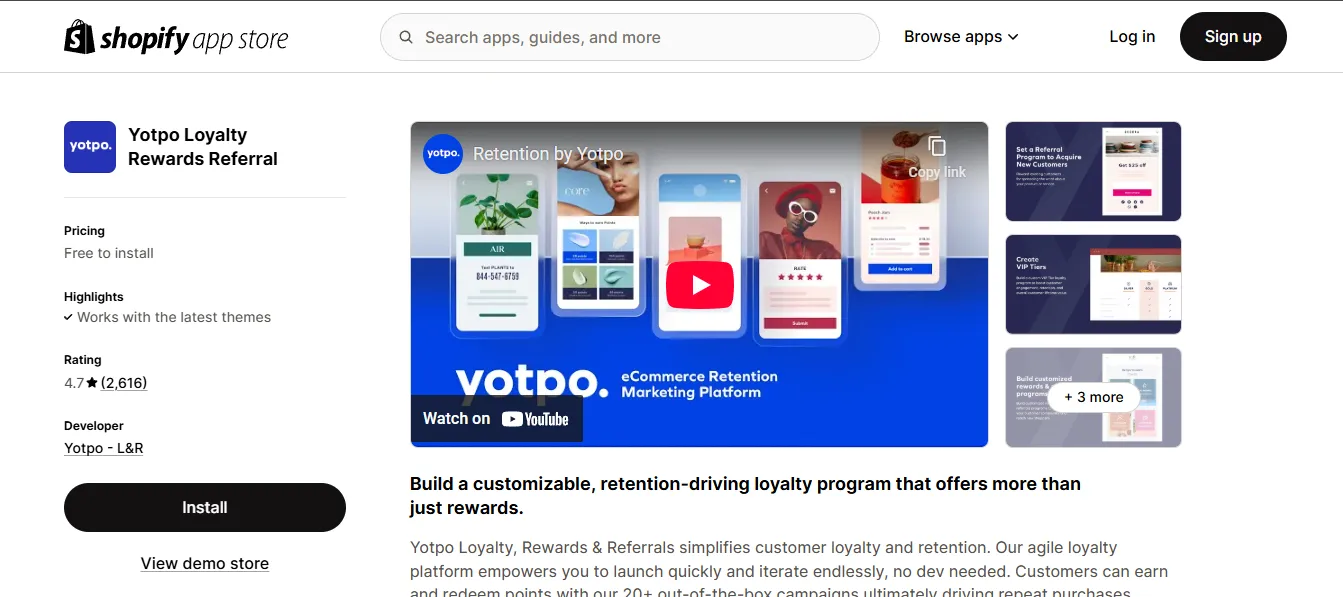Open the 2,616 reviews link

(124, 383)
